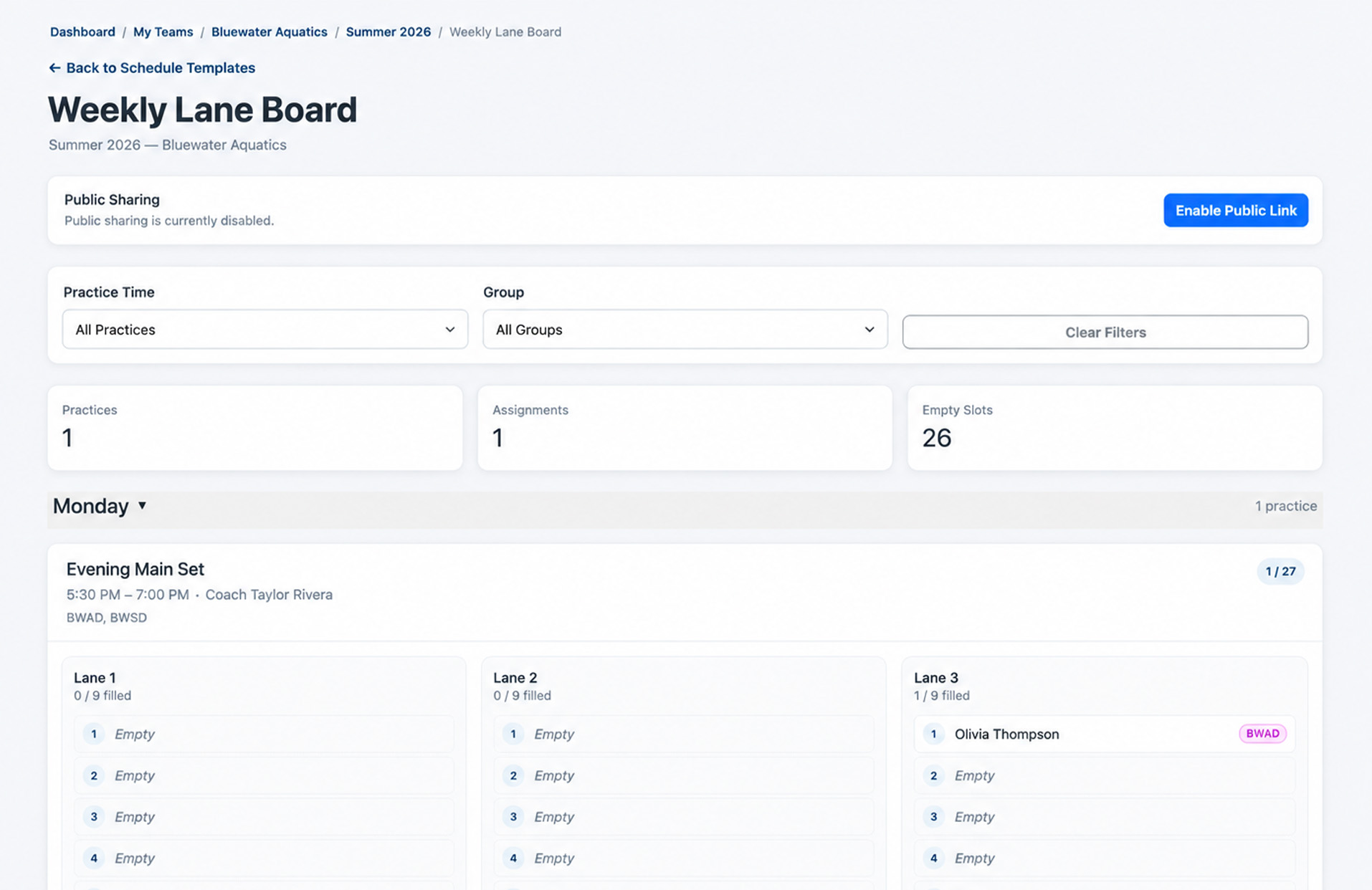
Task: Click the Evening Main Set title
Action: click(135, 569)
